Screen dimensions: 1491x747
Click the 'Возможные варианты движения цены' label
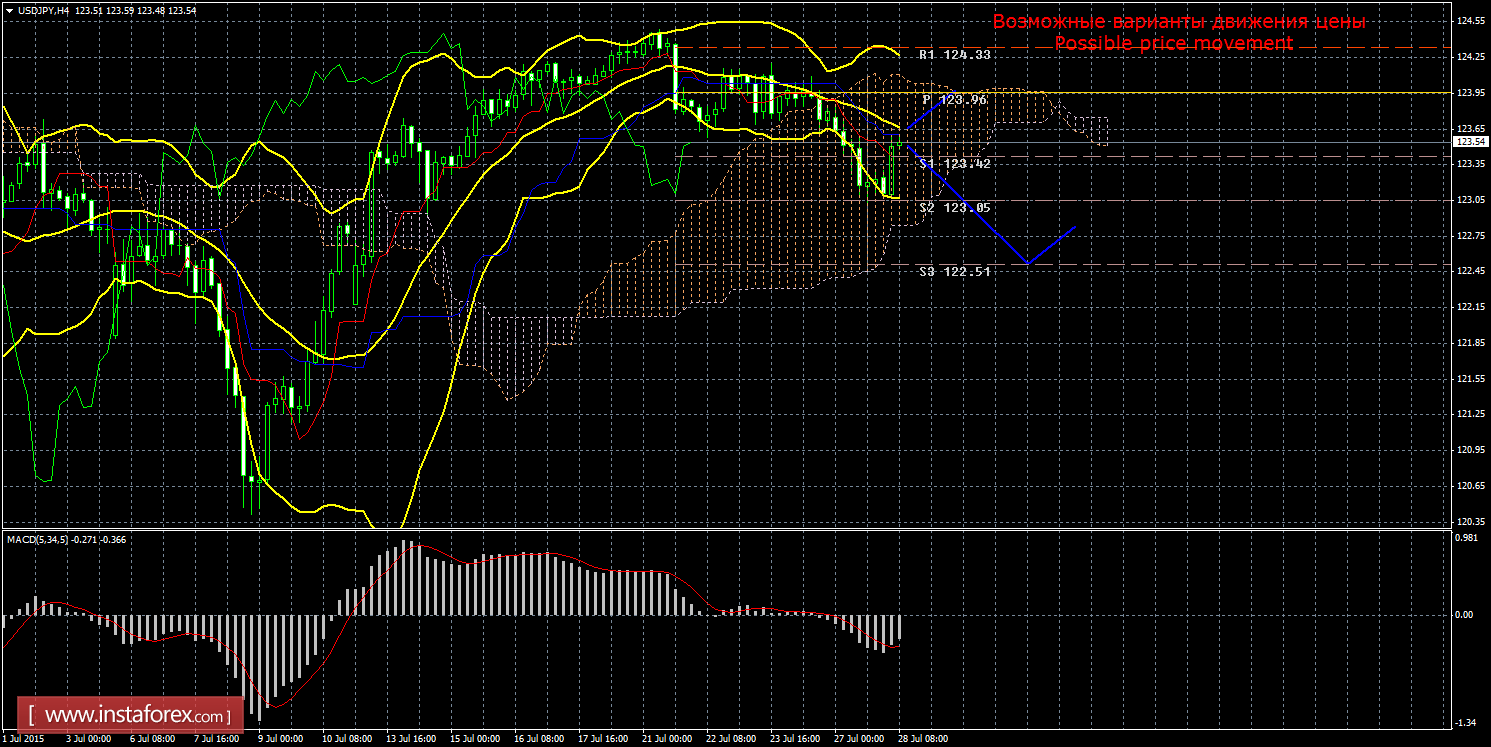point(1179,22)
